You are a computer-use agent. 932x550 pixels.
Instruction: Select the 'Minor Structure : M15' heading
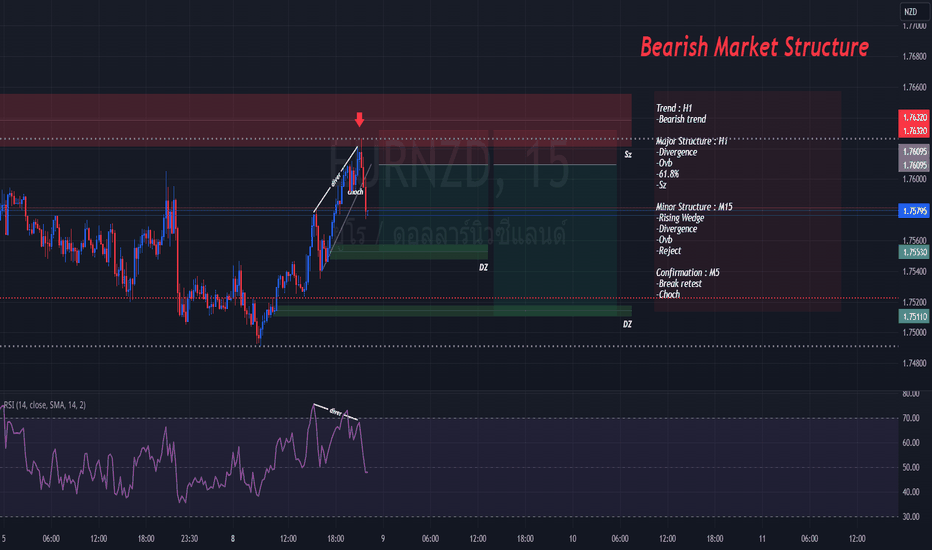pos(694,207)
